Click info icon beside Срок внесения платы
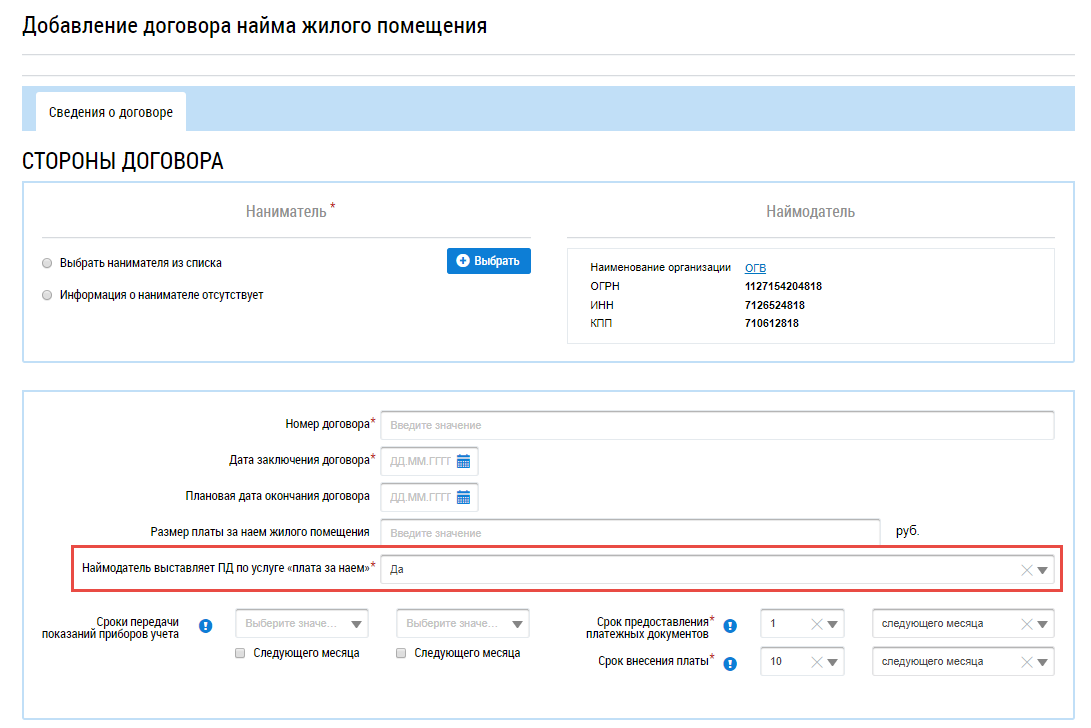The image size is (1091, 728). tap(730, 662)
